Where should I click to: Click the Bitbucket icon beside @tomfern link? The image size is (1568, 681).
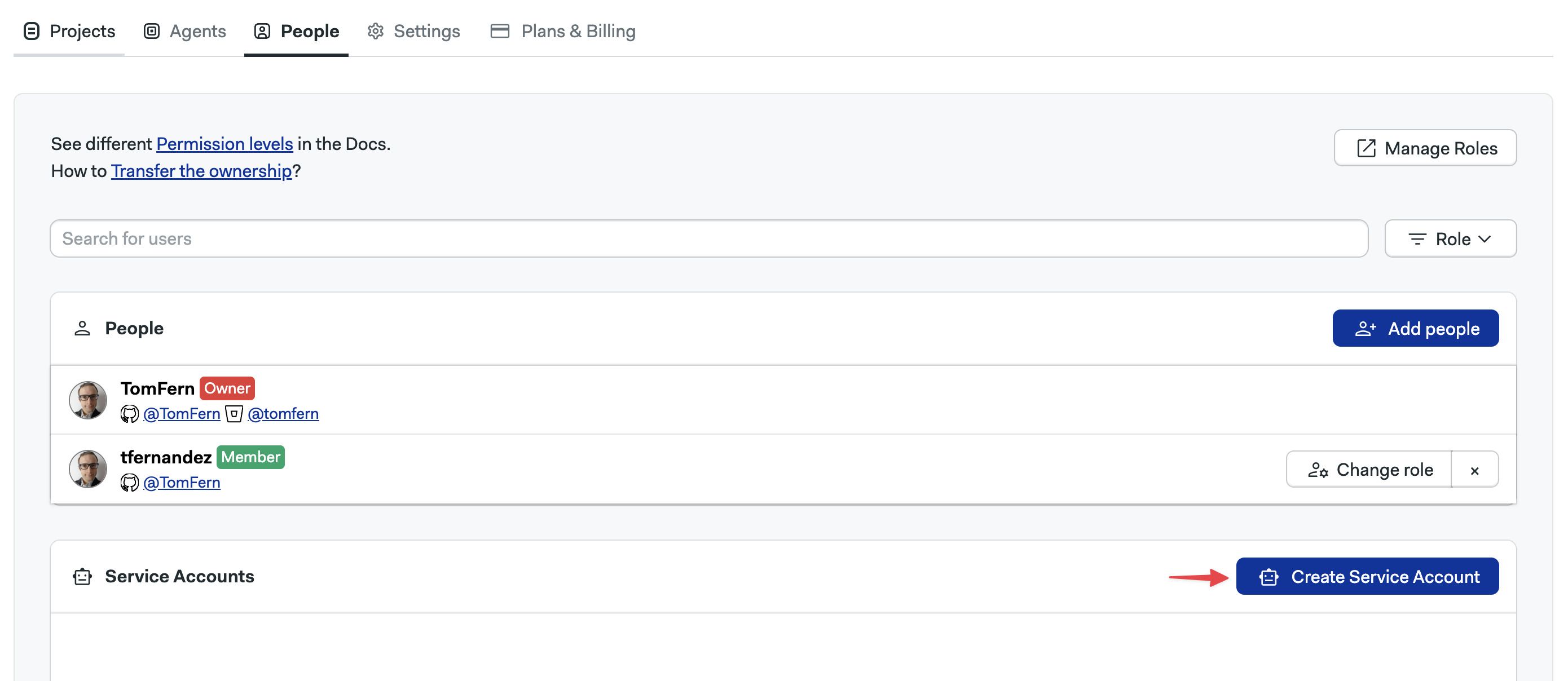pyautogui.click(x=234, y=413)
